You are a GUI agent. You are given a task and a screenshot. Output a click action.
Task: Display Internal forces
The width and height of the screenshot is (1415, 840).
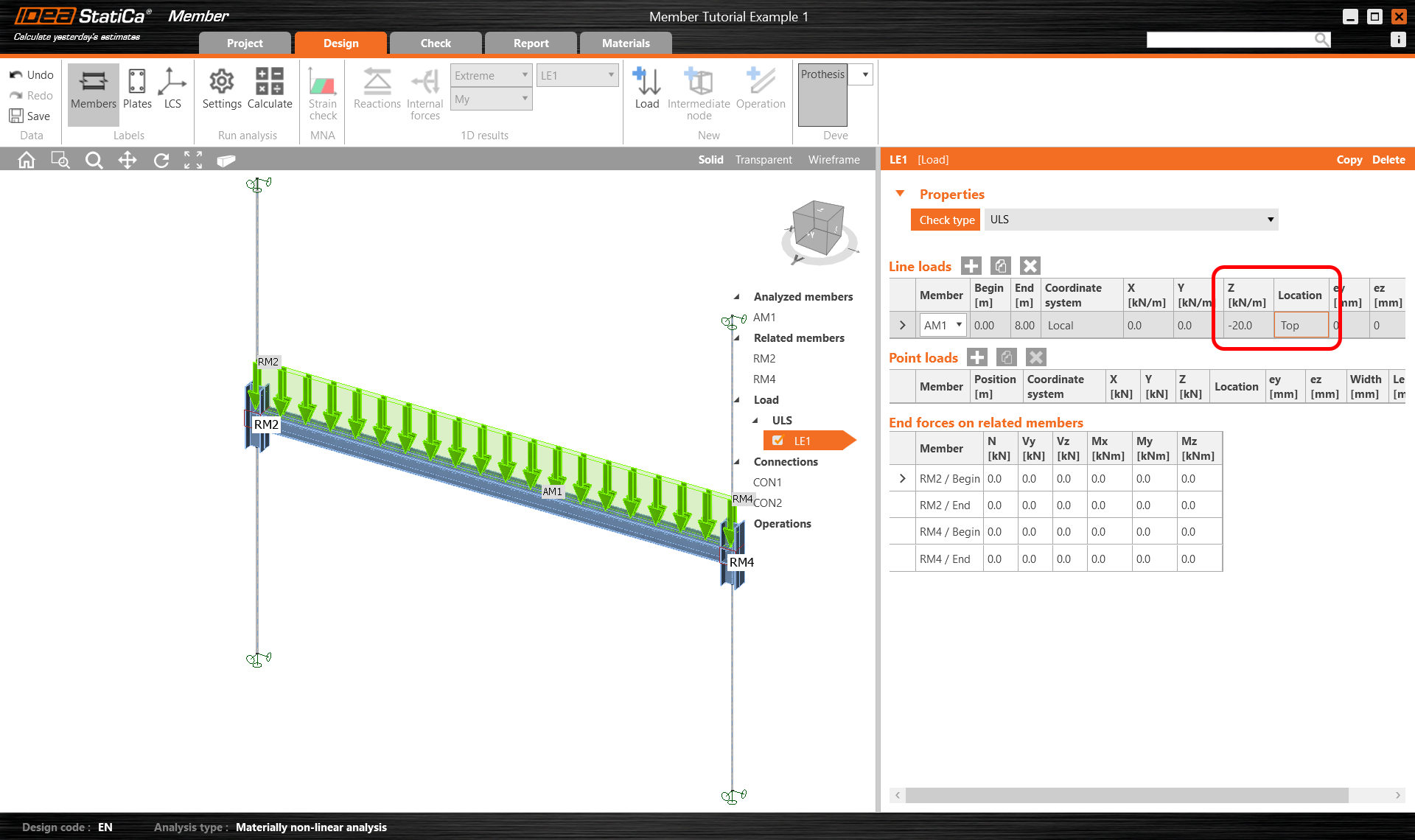pos(425,94)
